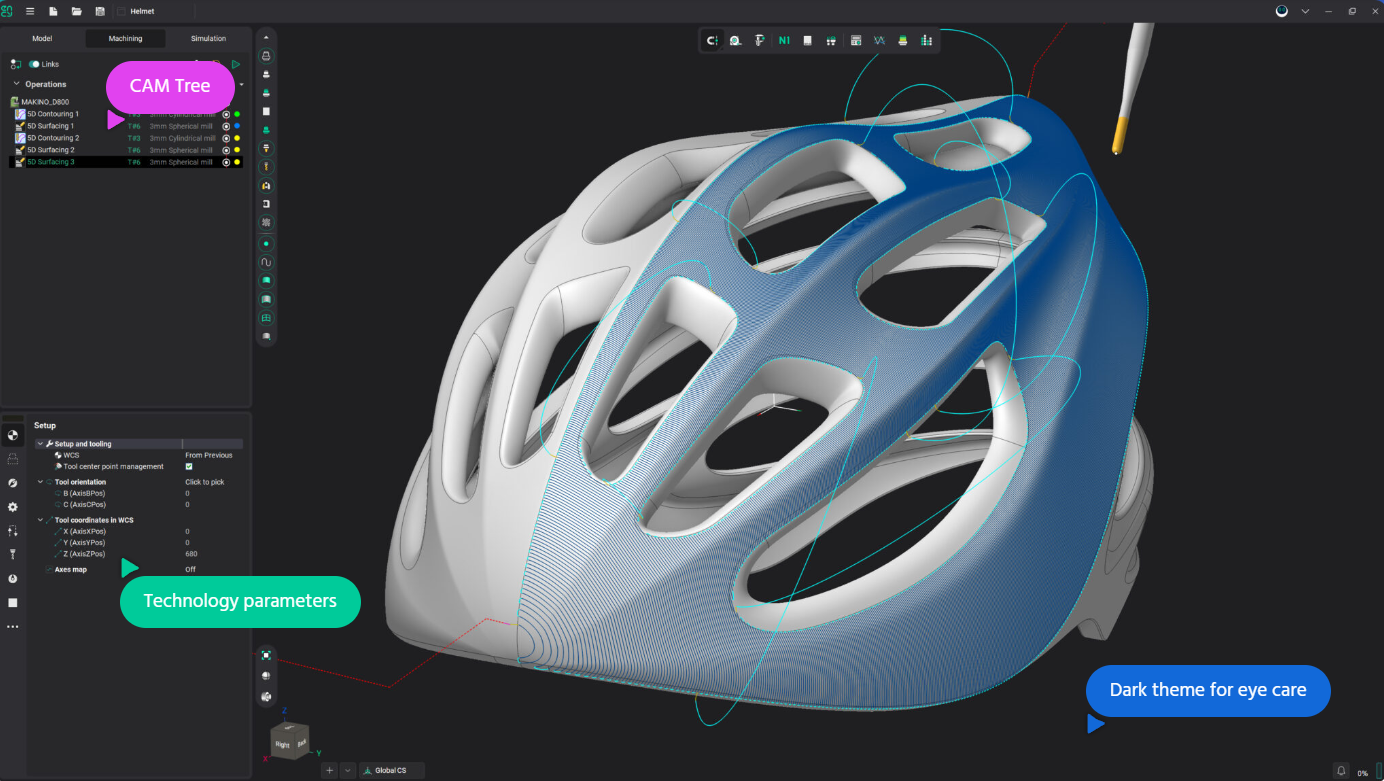Viewport: 1384px width, 781px height.
Task: Click the open folder icon in title bar
Action: point(77,11)
